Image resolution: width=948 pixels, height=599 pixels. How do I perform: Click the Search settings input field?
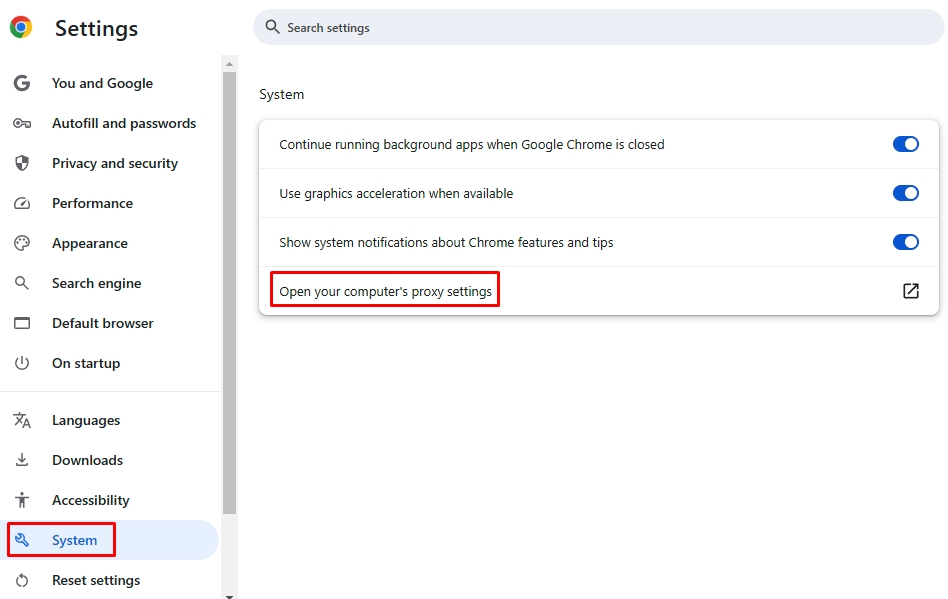[599, 27]
